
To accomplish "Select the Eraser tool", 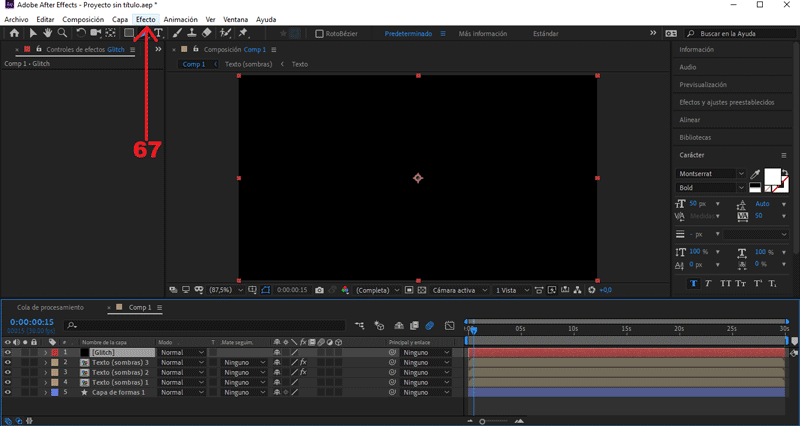I will tap(207, 33).
